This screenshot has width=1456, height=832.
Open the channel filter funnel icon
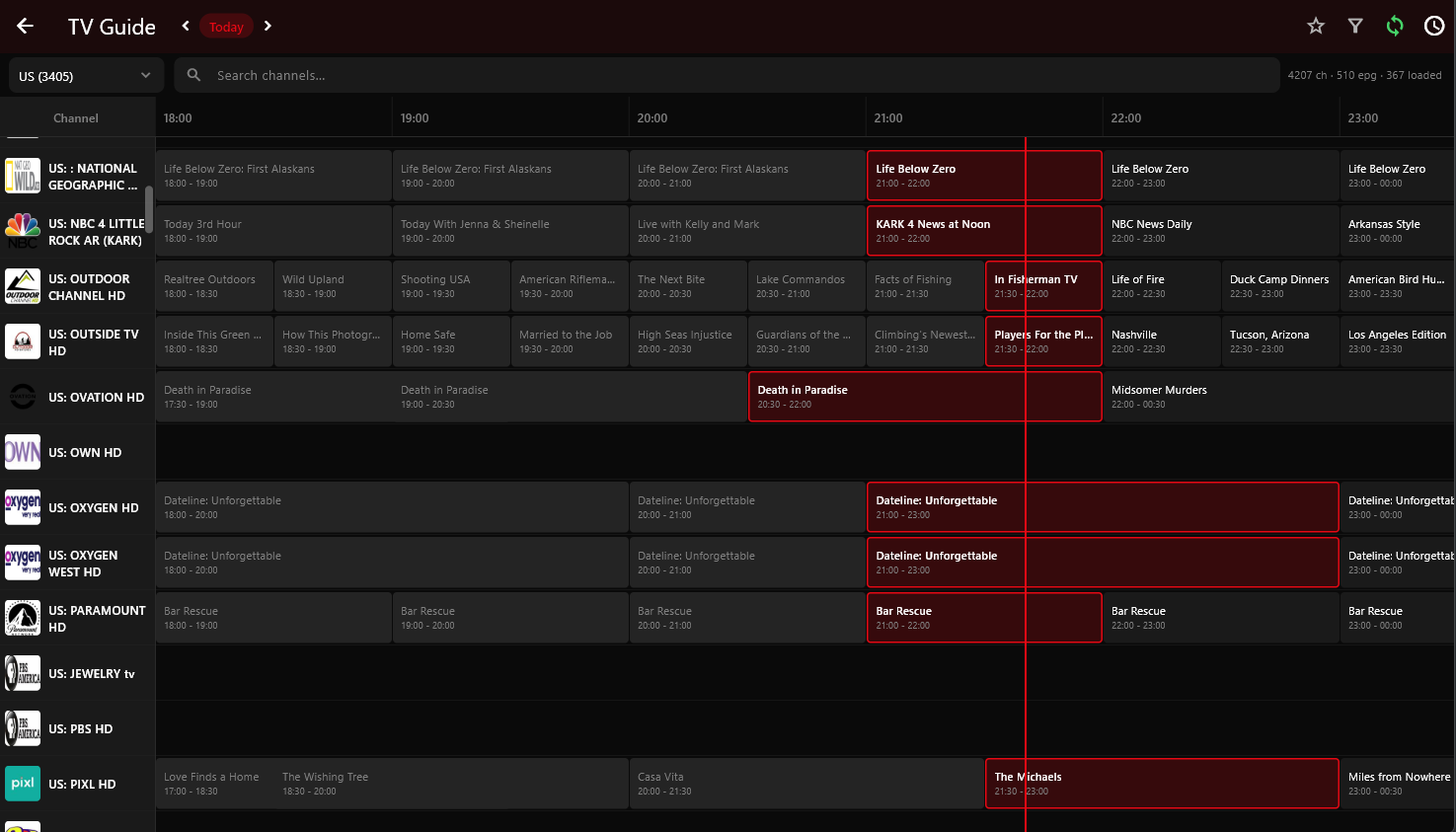click(x=1355, y=26)
